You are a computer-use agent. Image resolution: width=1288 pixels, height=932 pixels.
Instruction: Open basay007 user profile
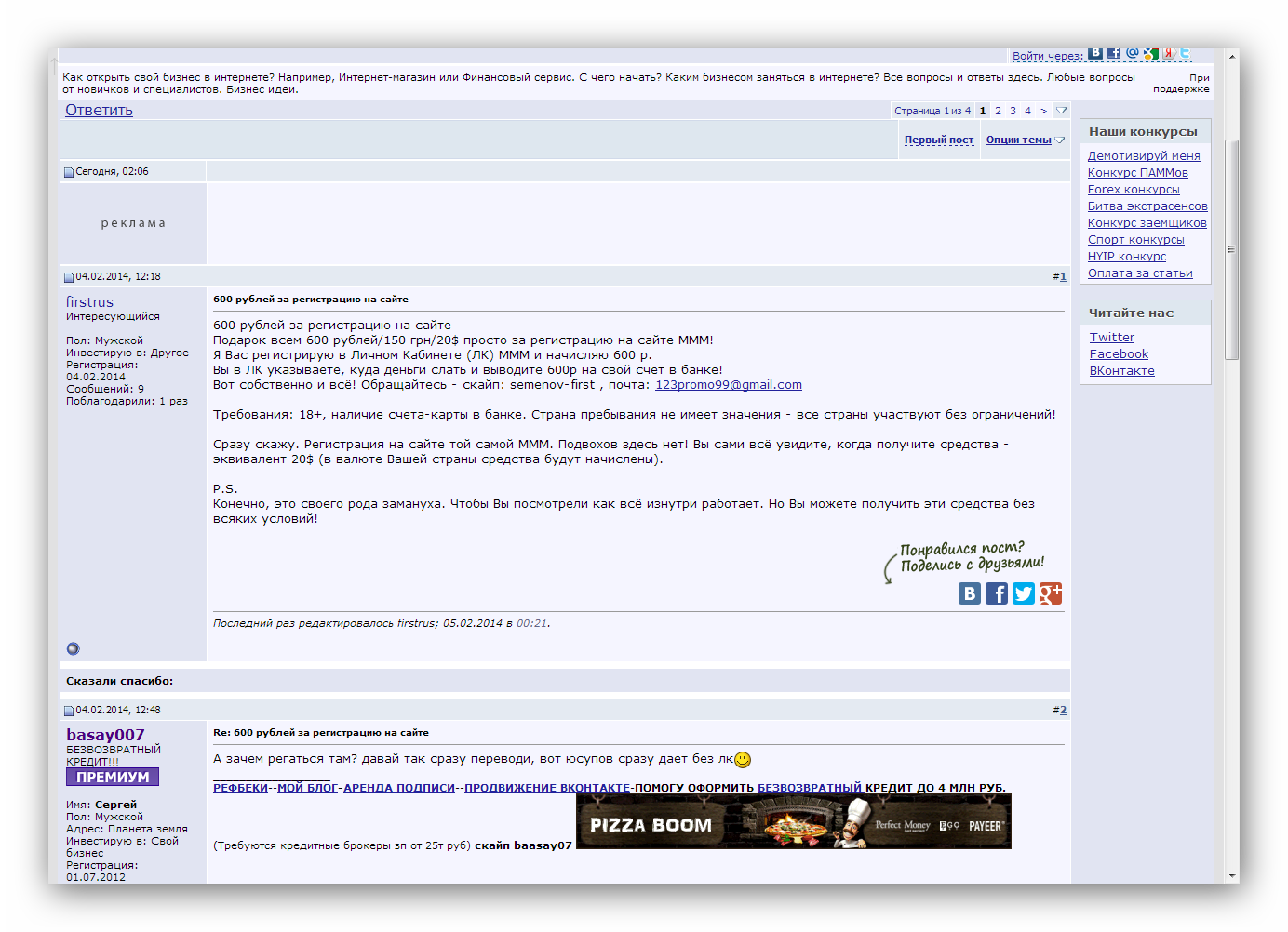tap(105, 735)
